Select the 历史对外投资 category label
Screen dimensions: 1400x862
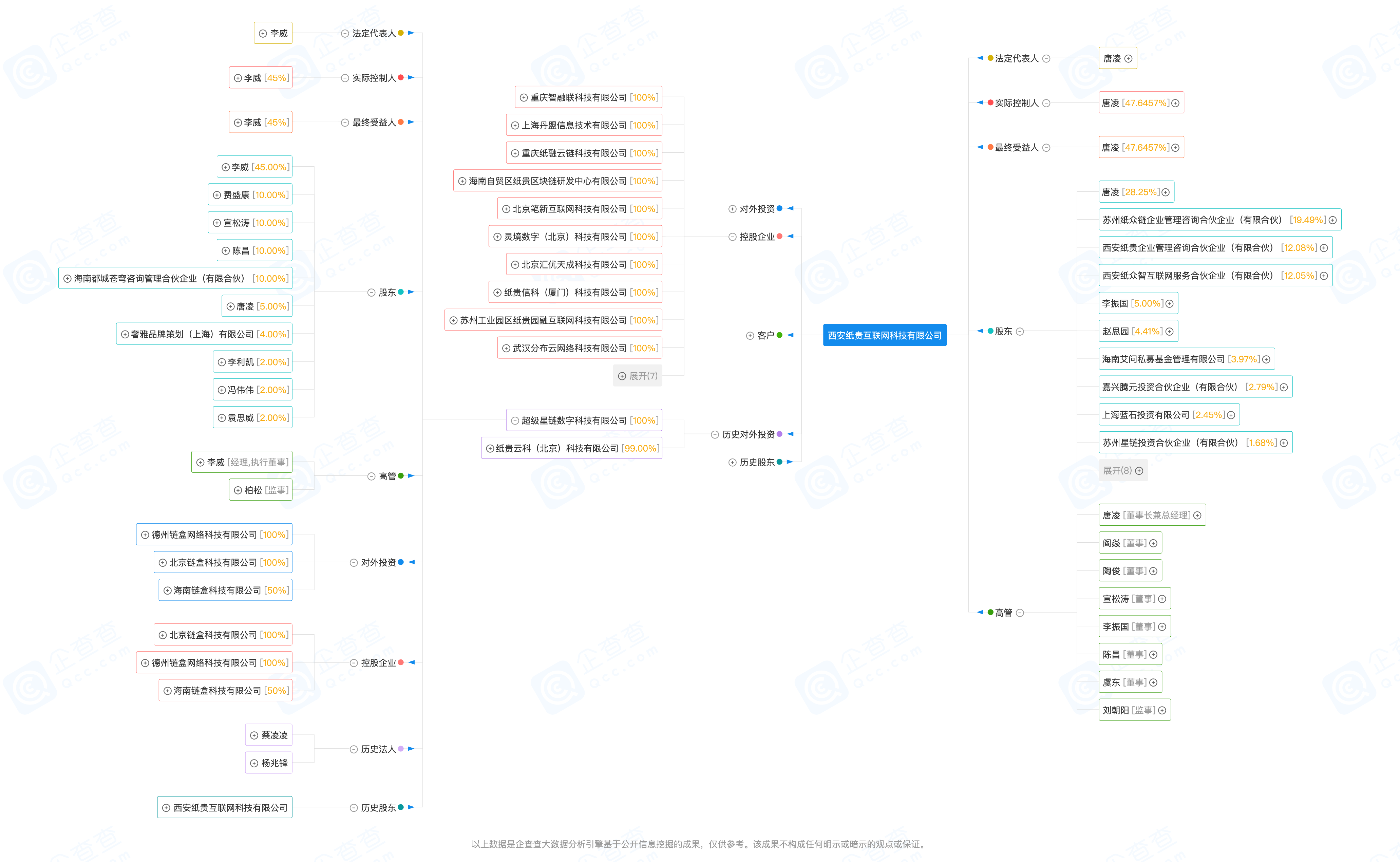tap(748, 434)
